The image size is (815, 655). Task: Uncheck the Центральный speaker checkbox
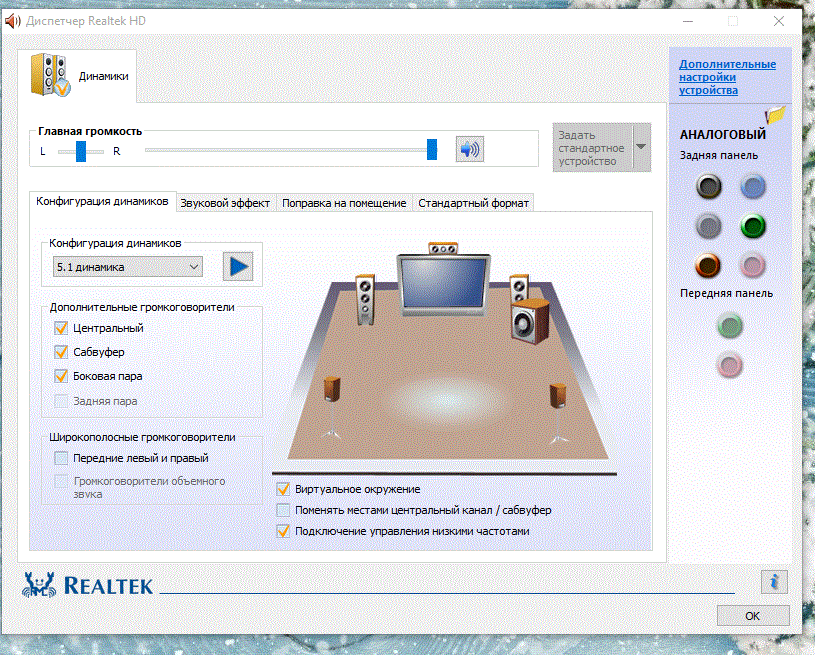click(x=61, y=328)
